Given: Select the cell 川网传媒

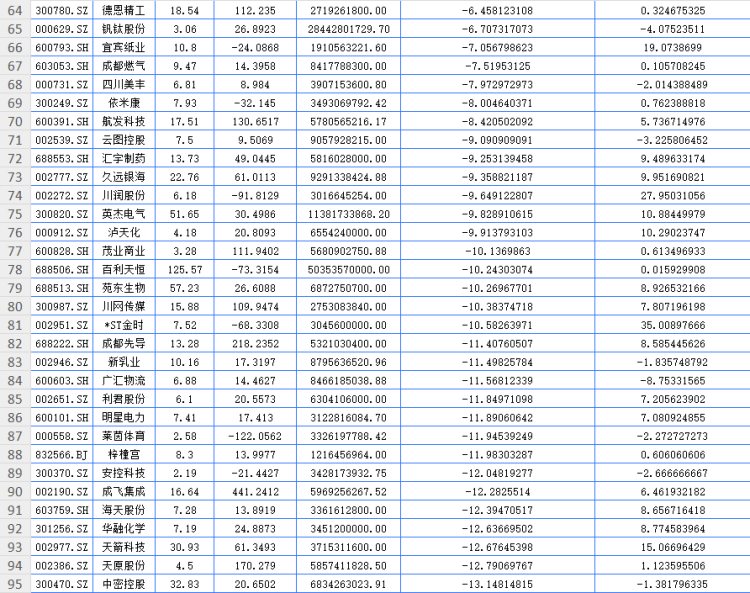Looking at the screenshot, I should click(x=124, y=307).
